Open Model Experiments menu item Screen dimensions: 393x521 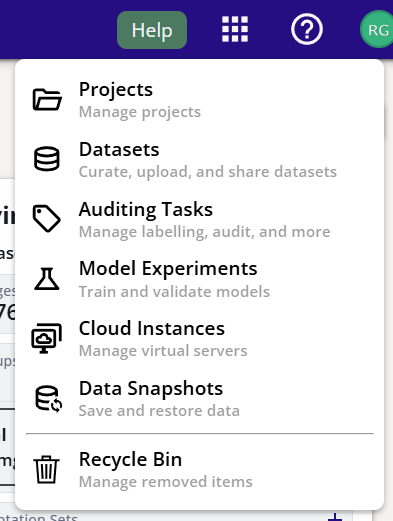point(199,279)
